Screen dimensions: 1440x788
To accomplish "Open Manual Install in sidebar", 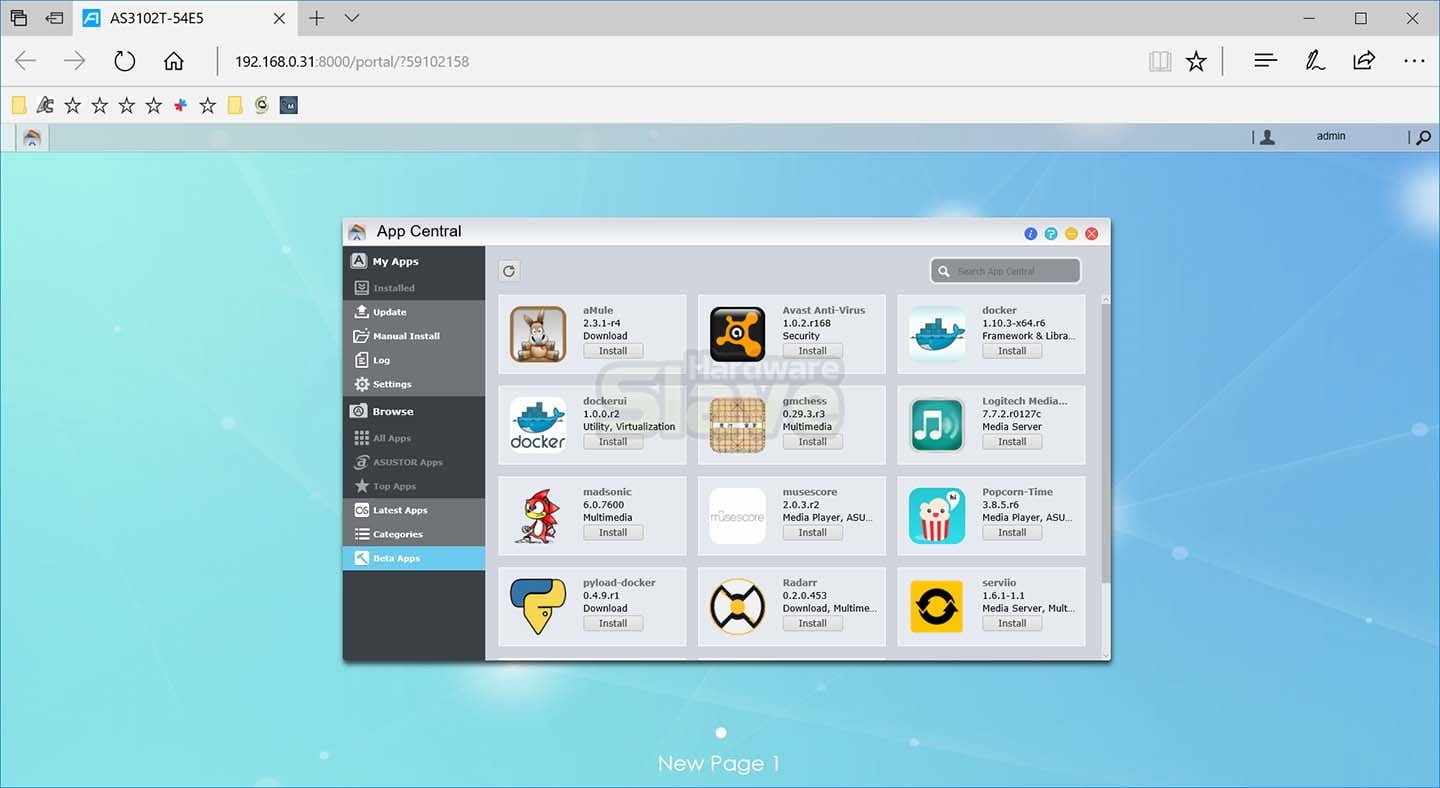I will pyautogui.click(x=414, y=336).
